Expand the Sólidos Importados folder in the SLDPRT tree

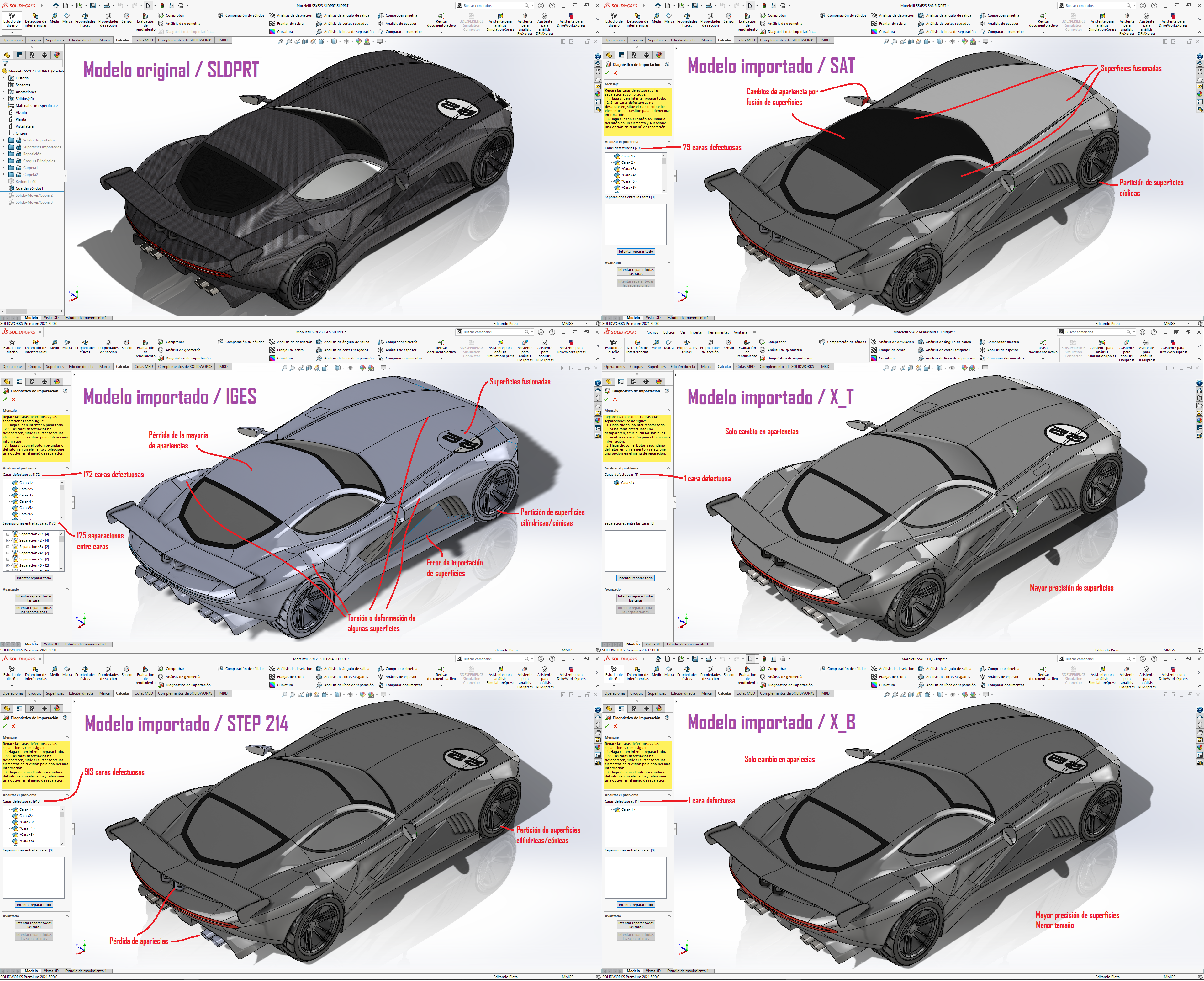(4, 140)
